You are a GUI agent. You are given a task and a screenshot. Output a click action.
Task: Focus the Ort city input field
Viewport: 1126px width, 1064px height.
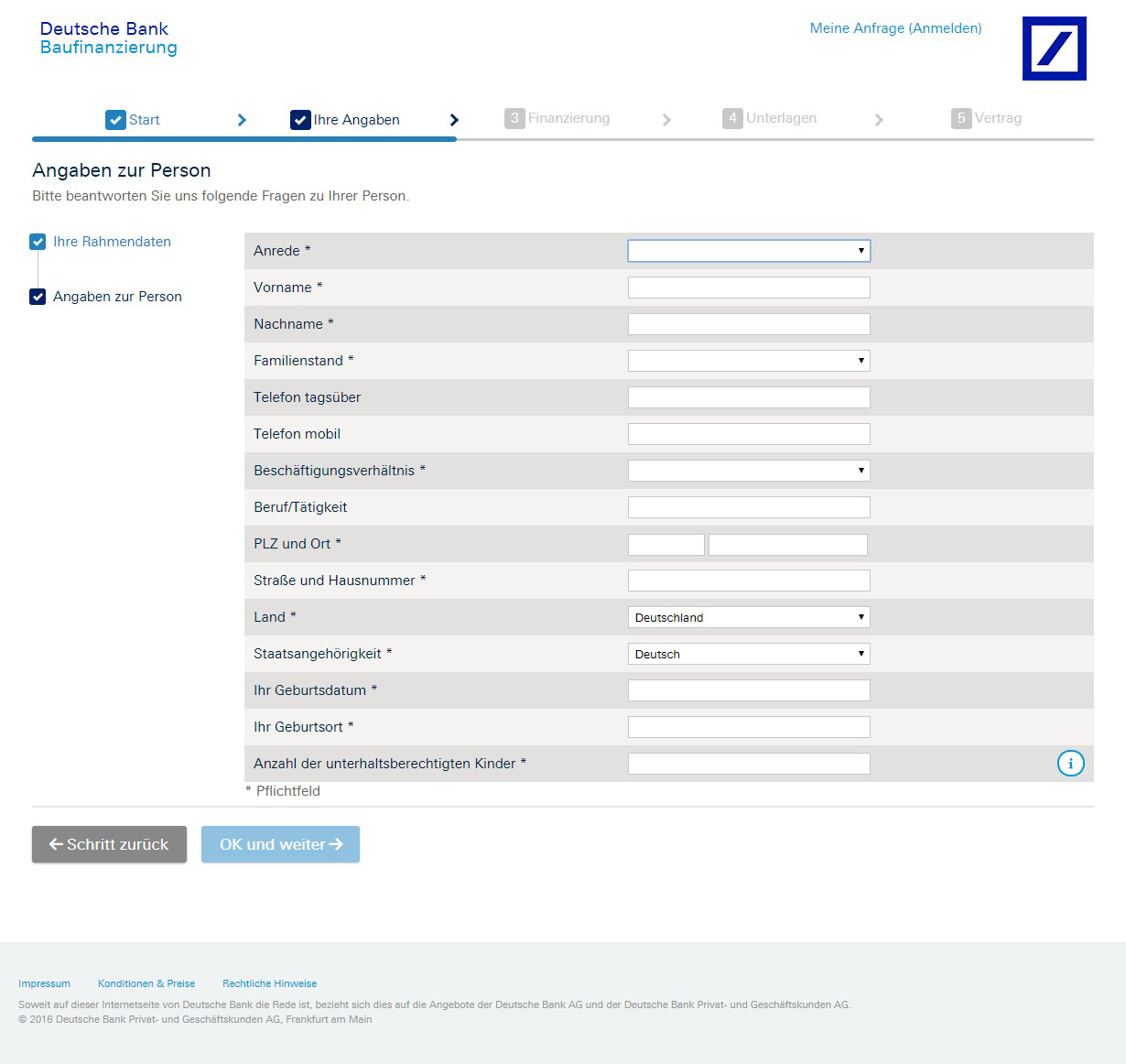click(x=788, y=545)
